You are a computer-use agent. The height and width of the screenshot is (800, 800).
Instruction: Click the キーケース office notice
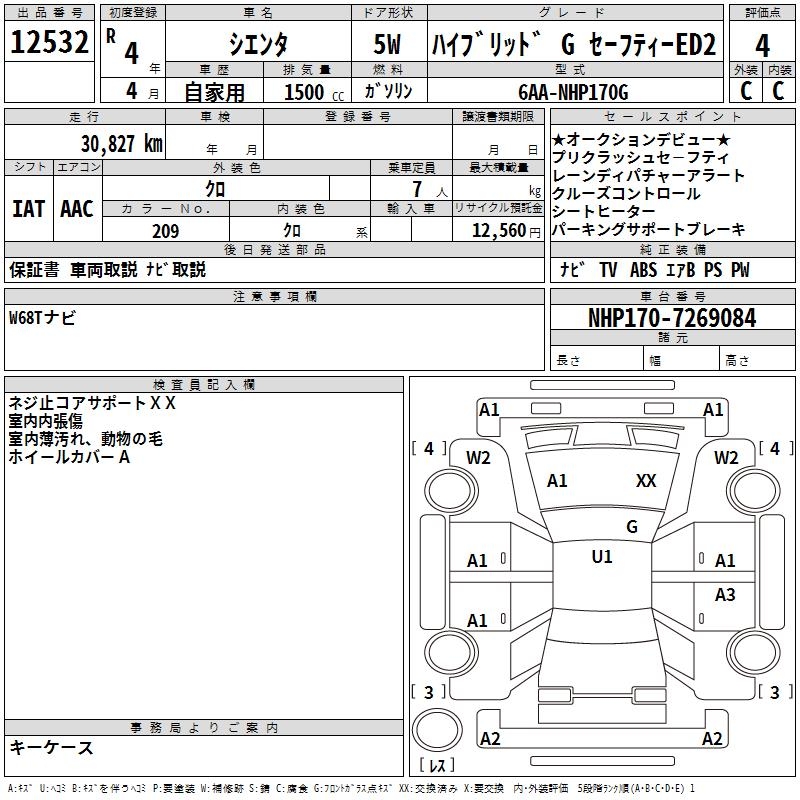pos(51,747)
